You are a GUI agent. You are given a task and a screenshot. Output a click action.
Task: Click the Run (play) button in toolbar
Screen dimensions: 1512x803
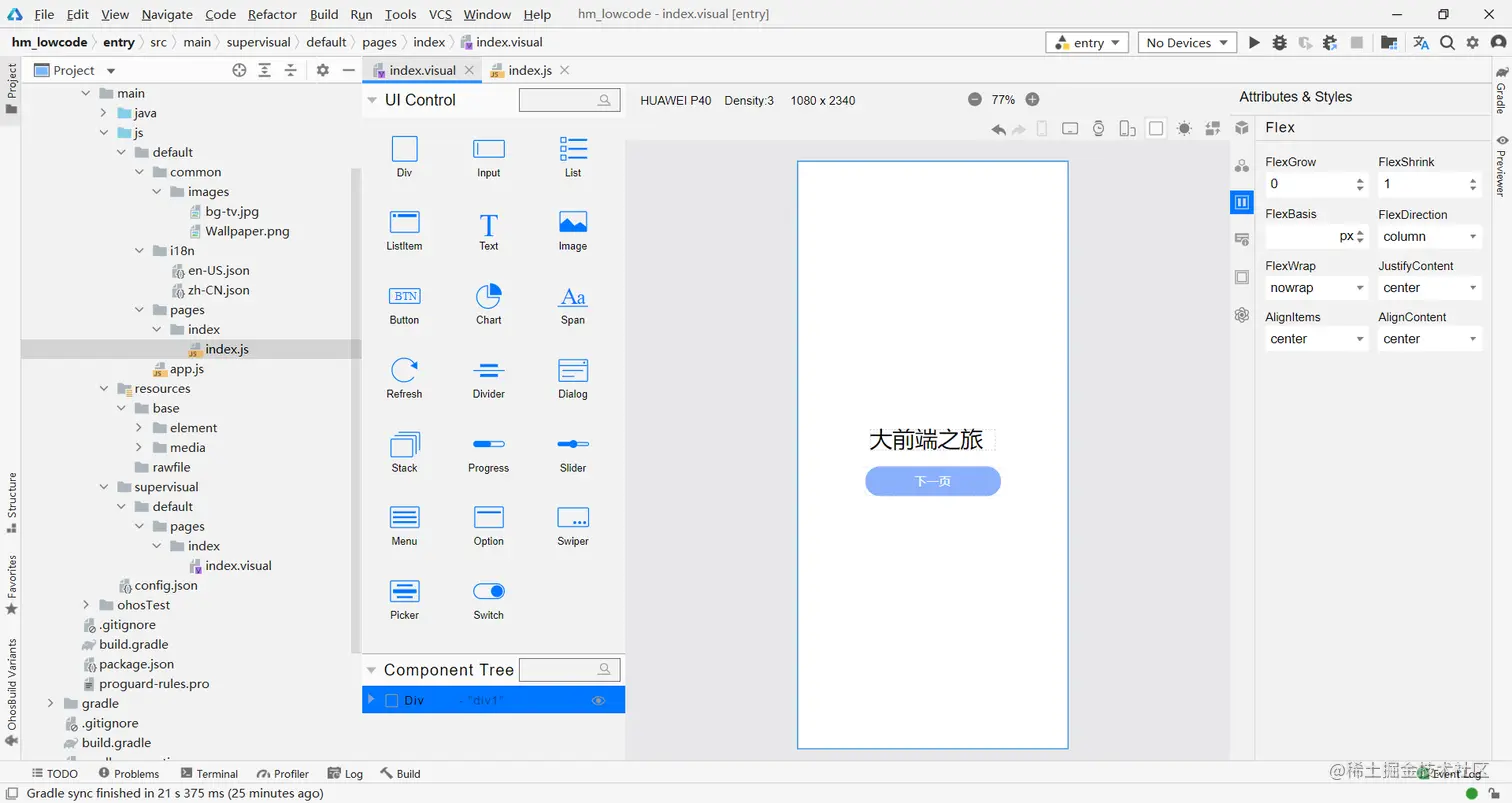coord(1254,43)
